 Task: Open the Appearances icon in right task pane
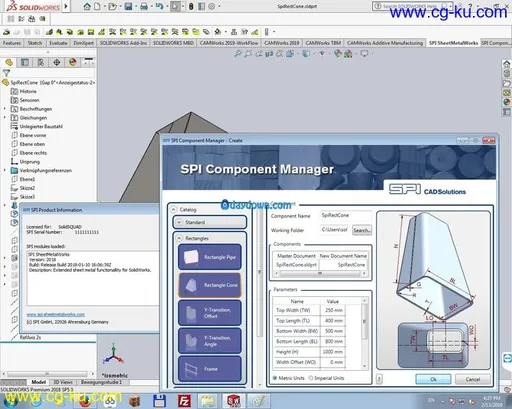point(507,102)
